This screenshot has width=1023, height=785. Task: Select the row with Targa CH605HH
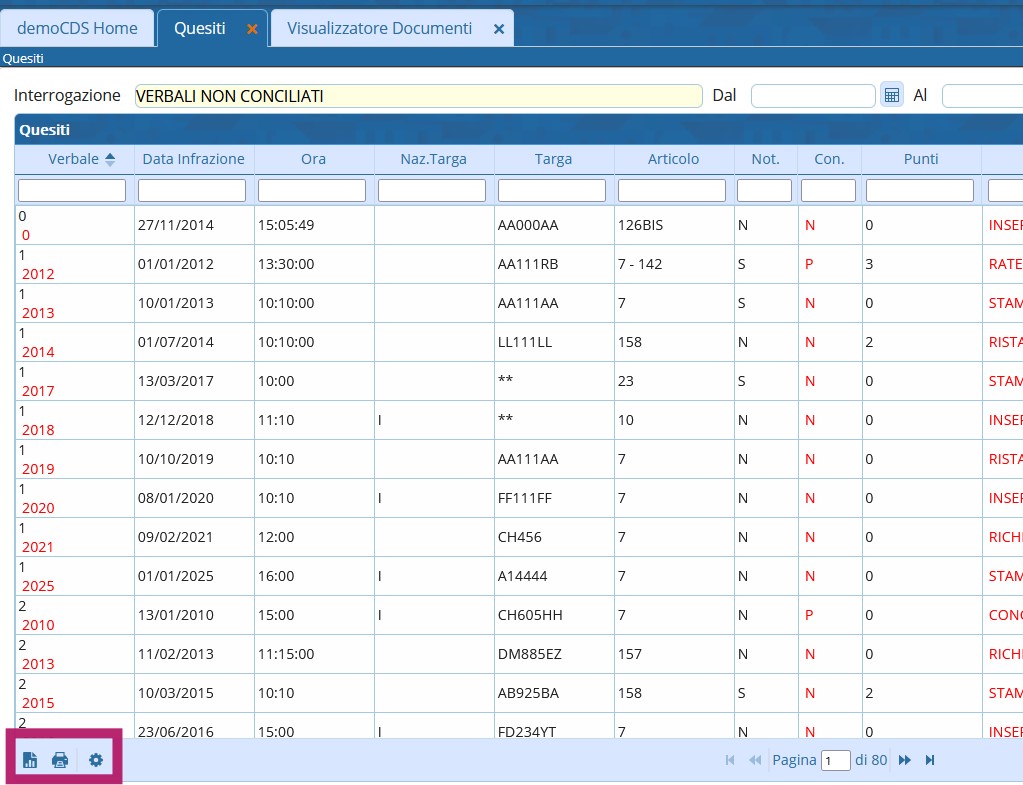[x=530, y=615]
